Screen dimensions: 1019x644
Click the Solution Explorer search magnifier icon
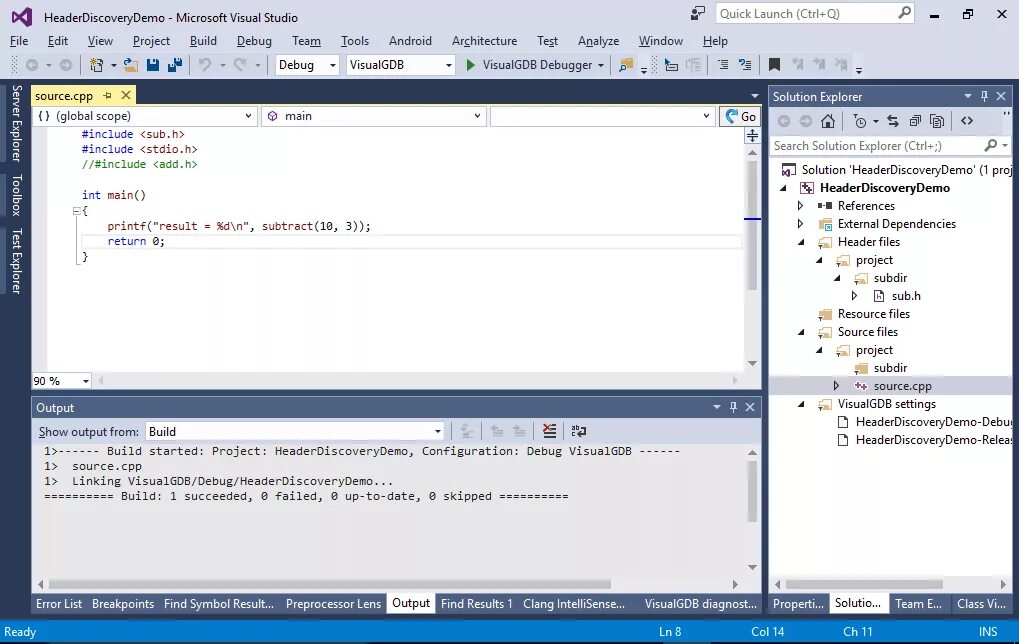[x=990, y=146]
